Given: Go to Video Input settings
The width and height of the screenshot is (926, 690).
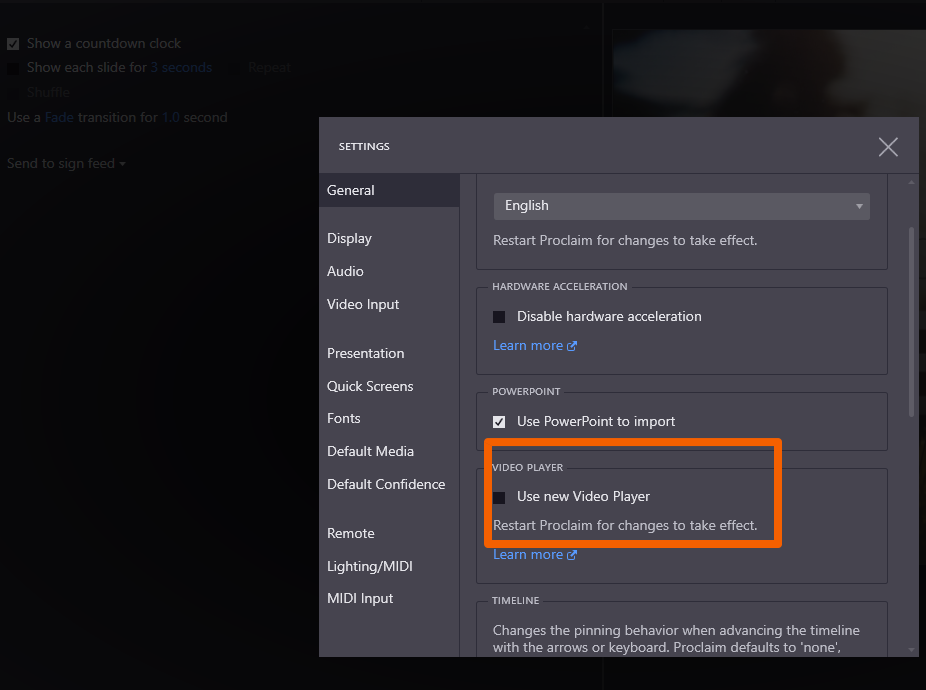Looking at the screenshot, I should 363,304.
